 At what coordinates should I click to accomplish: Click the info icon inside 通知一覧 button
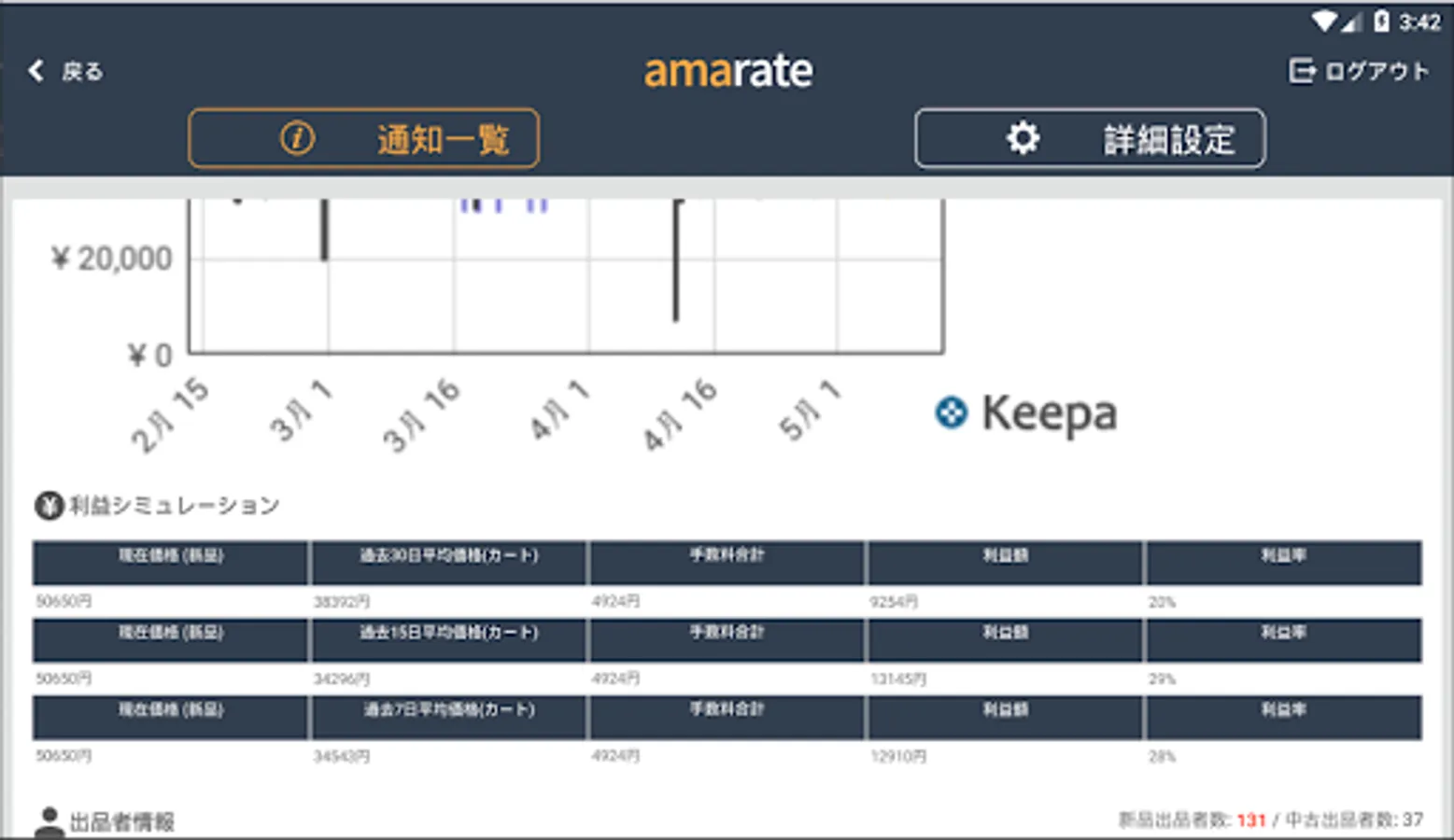[x=296, y=137]
